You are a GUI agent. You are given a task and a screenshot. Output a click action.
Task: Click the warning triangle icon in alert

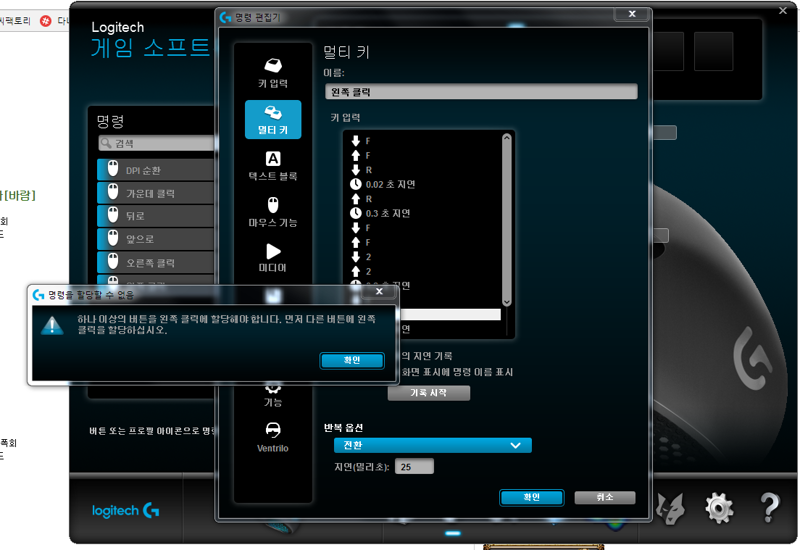(x=52, y=326)
